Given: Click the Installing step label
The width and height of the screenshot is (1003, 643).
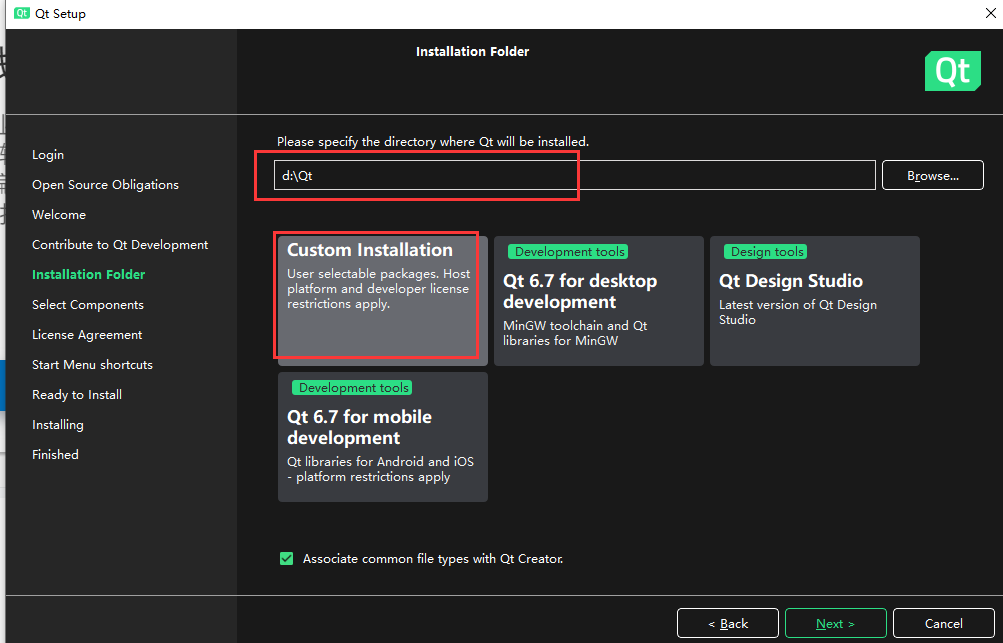Looking at the screenshot, I should [x=58, y=425].
